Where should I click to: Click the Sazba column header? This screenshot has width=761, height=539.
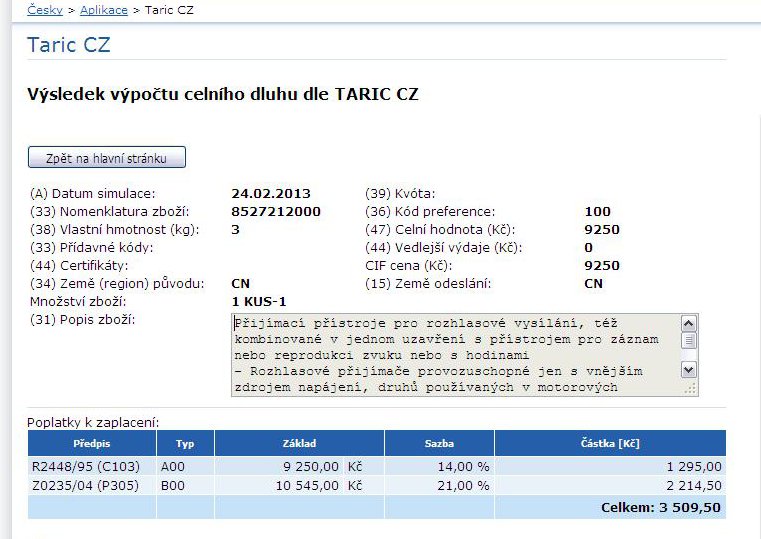[439, 443]
